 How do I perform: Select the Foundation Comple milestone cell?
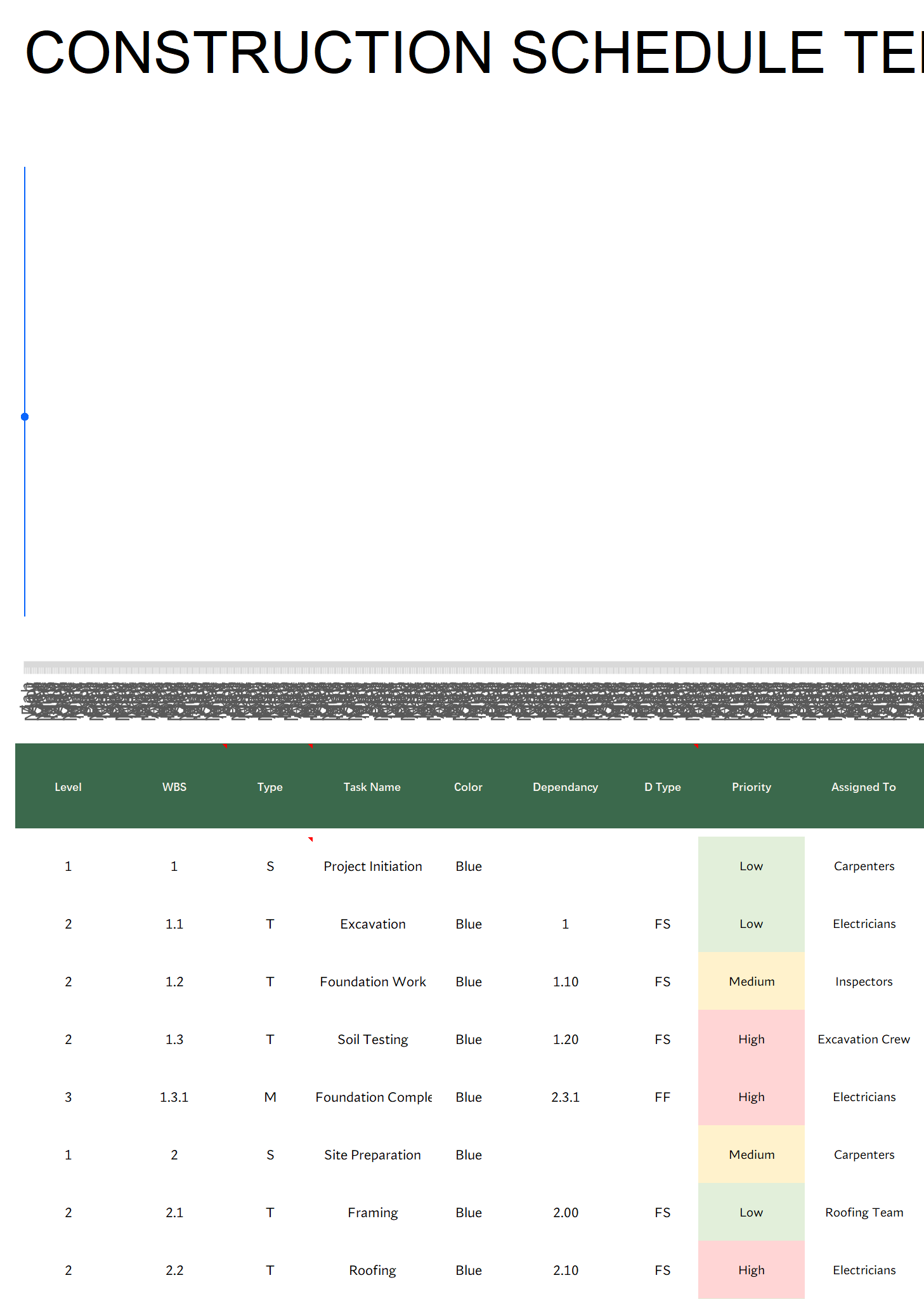pos(373,1097)
